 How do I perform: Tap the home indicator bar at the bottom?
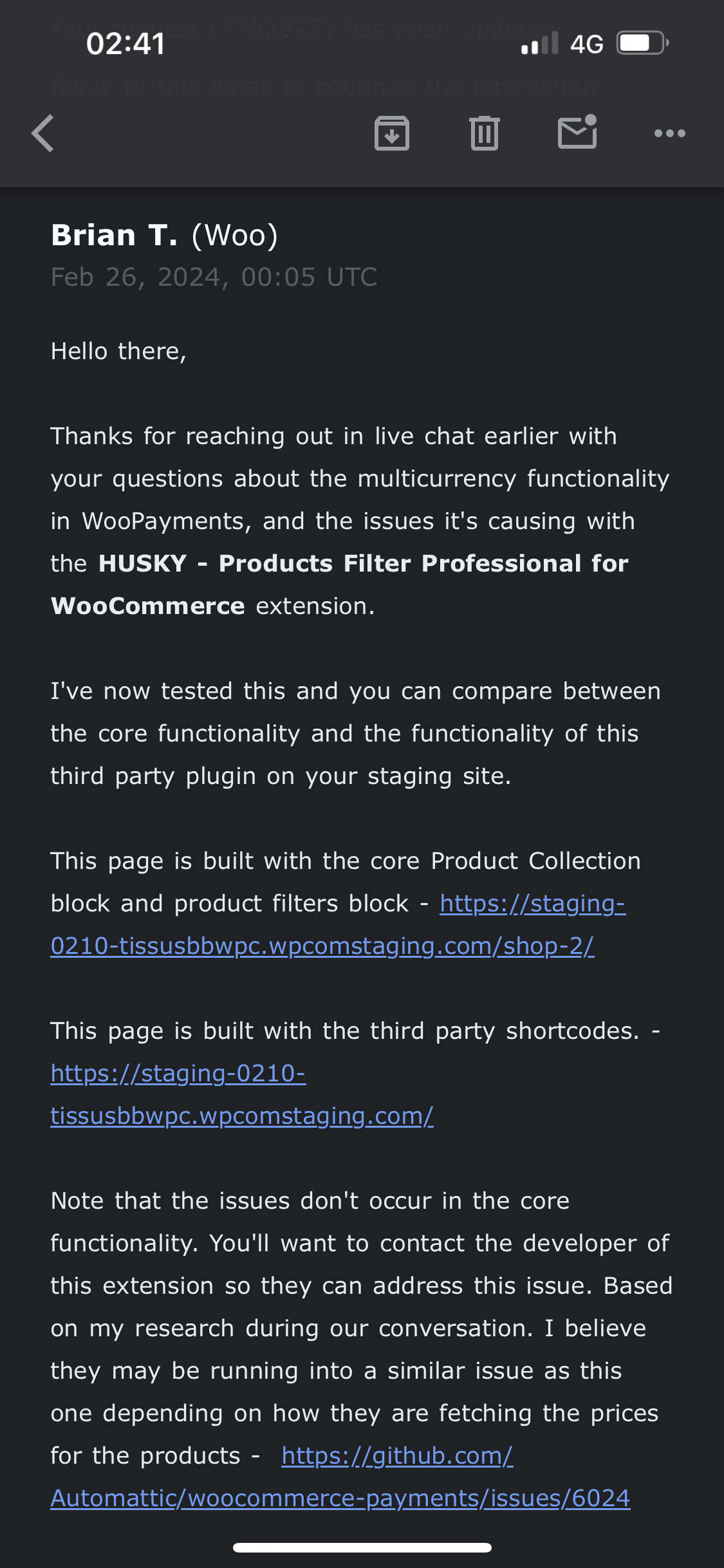pos(362,1547)
